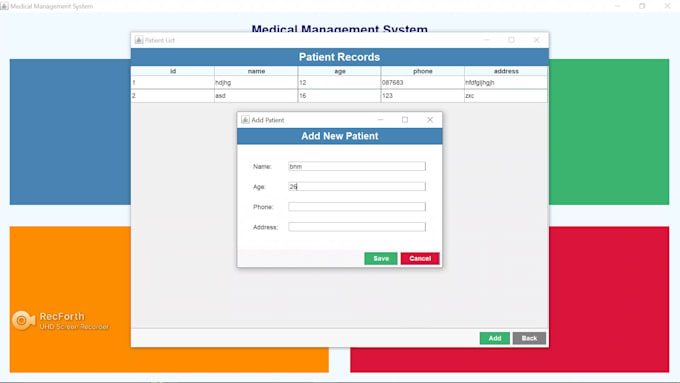Click the Name input field
The image size is (680, 383).
[x=357, y=166]
